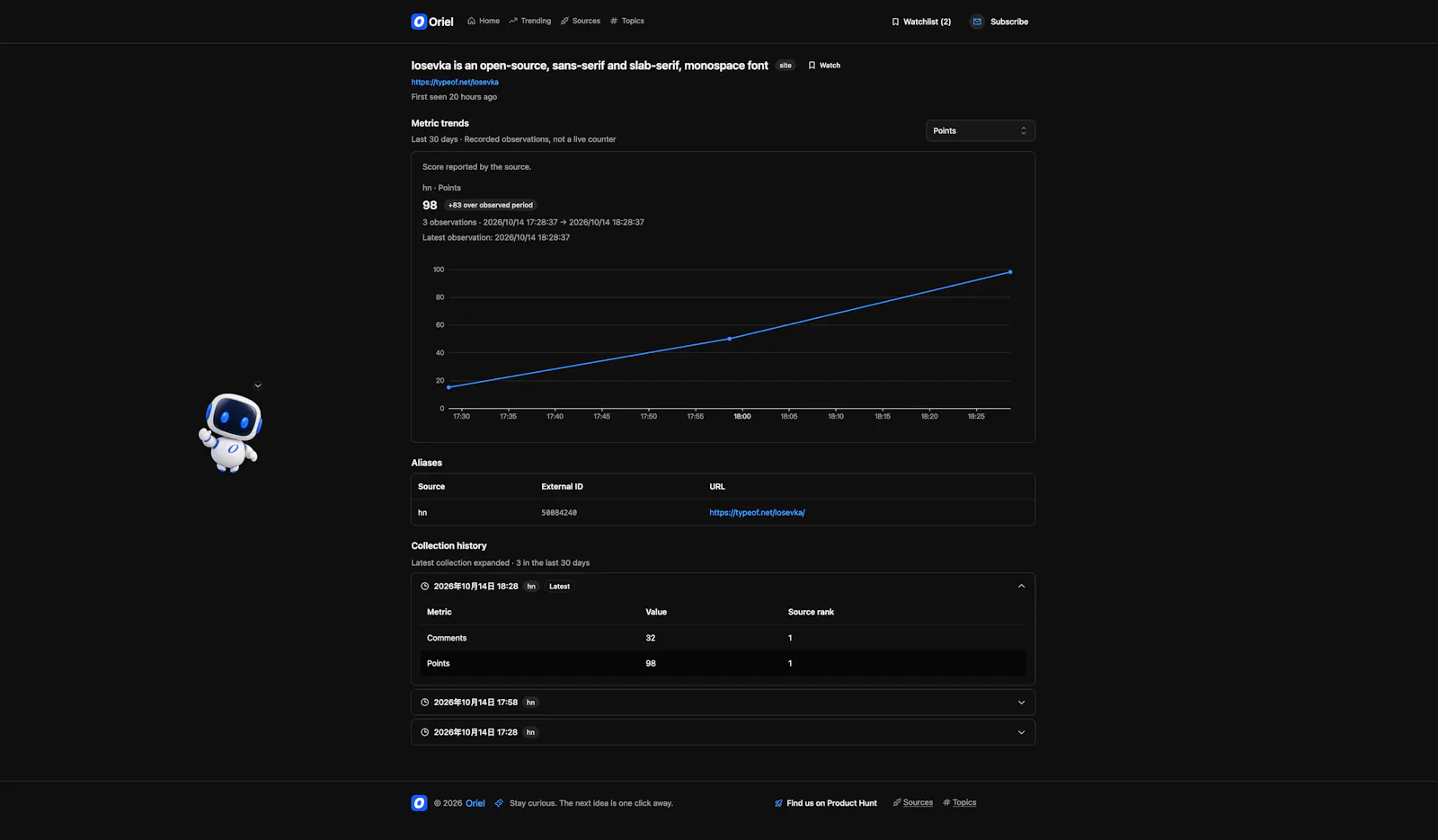Open the Sources nav item
Screen dimensions: 1438x840
(581, 21)
